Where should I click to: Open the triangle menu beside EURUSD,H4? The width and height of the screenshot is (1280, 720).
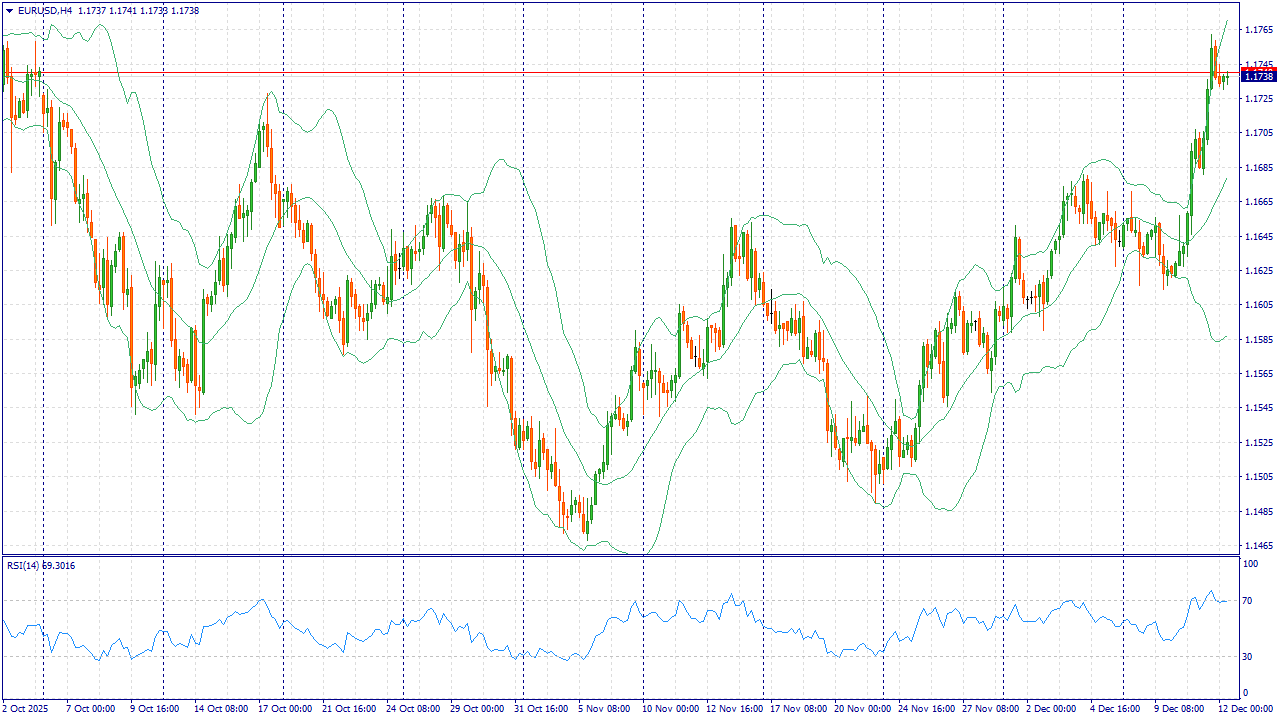click(9, 10)
